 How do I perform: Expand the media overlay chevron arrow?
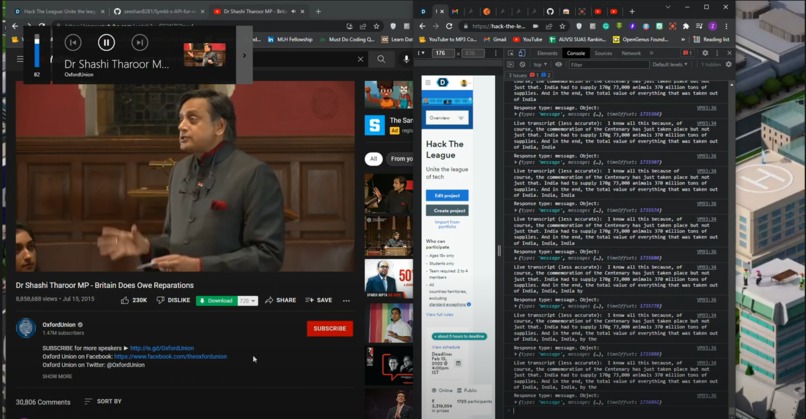click(244, 55)
